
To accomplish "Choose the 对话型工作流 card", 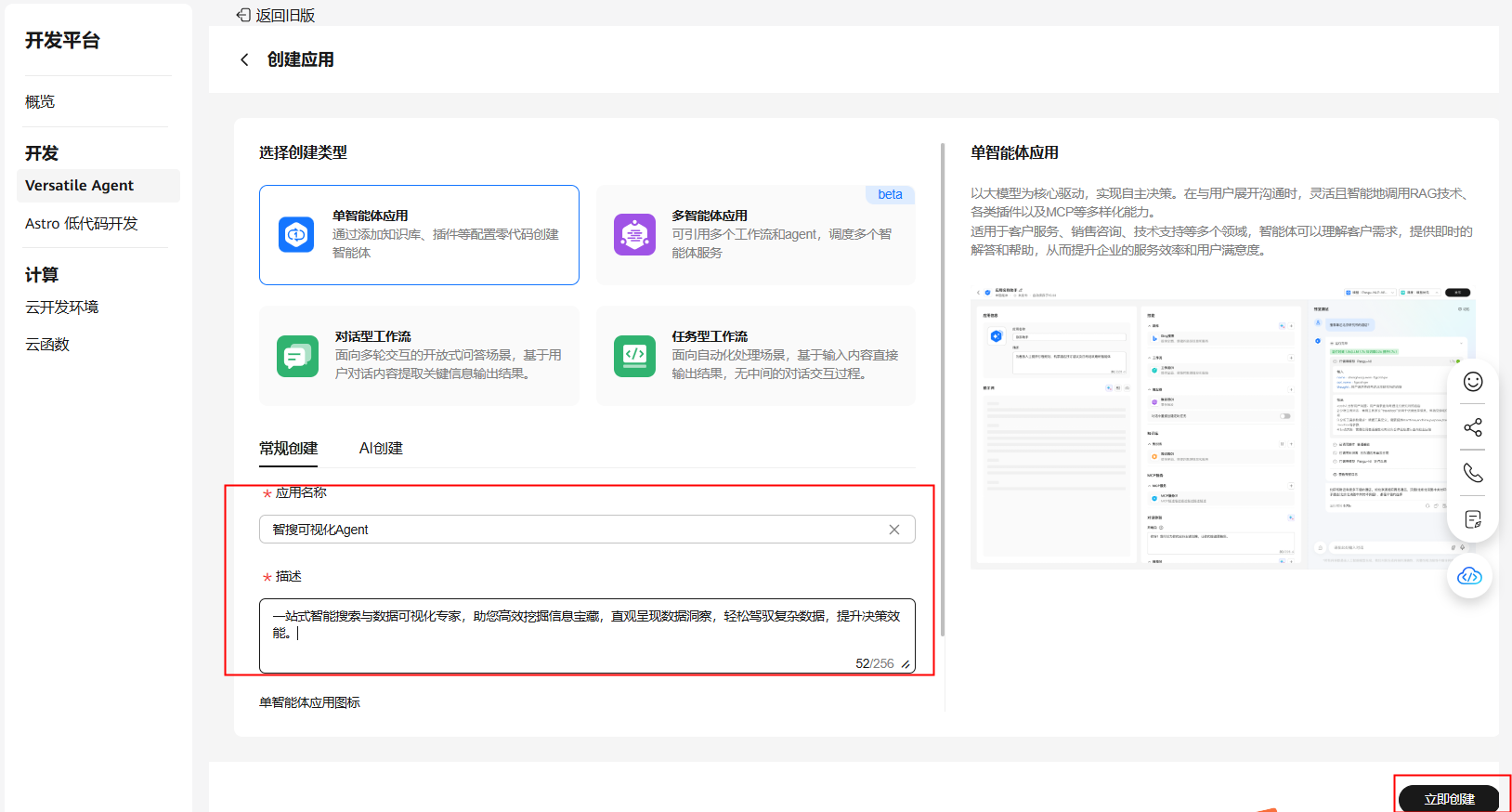I will tap(419, 356).
